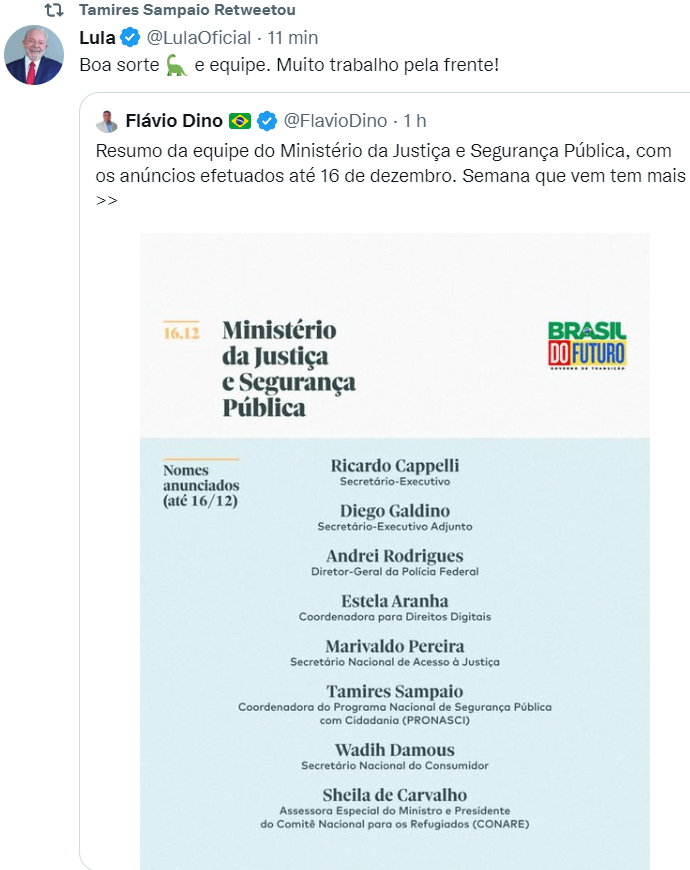Click the @FlavioDino handle
The image size is (690, 870).
click(x=336, y=121)
